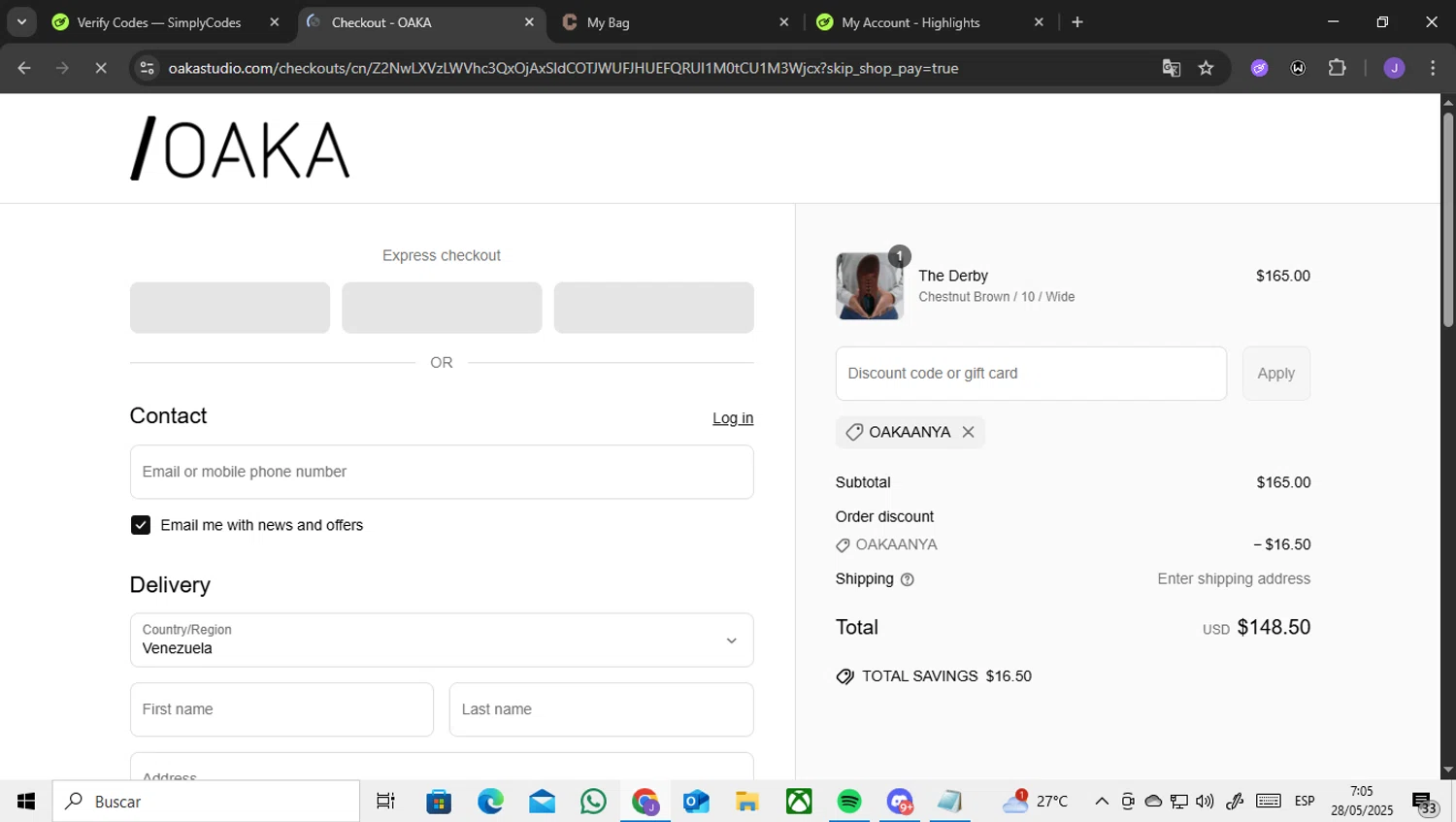Click the TOTAL SAVINGS $16.50 text
The image size is (1456, 822).
click(x=946, y=676)
